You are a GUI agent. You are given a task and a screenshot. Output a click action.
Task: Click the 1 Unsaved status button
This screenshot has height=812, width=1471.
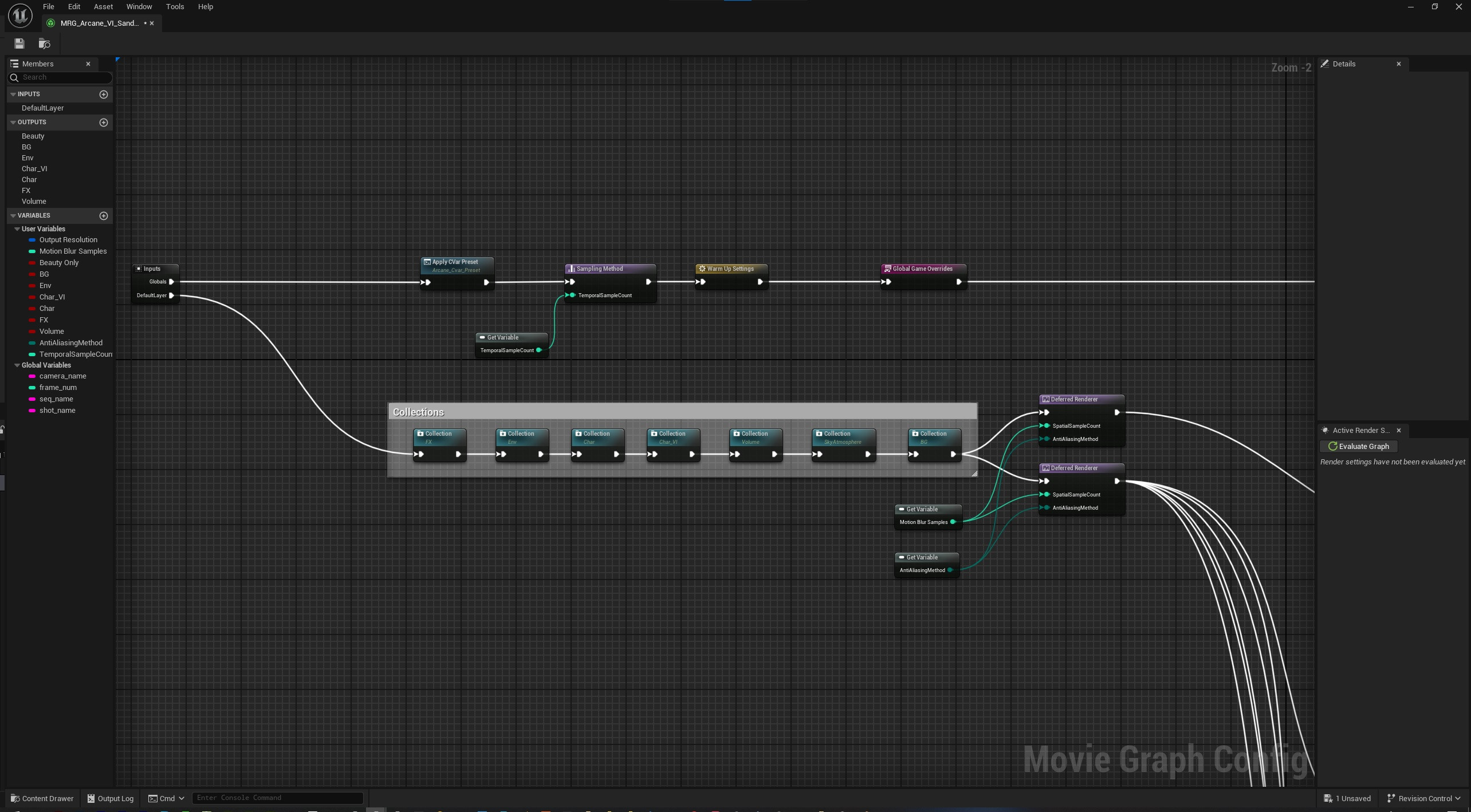click(x=1347, y=798)
